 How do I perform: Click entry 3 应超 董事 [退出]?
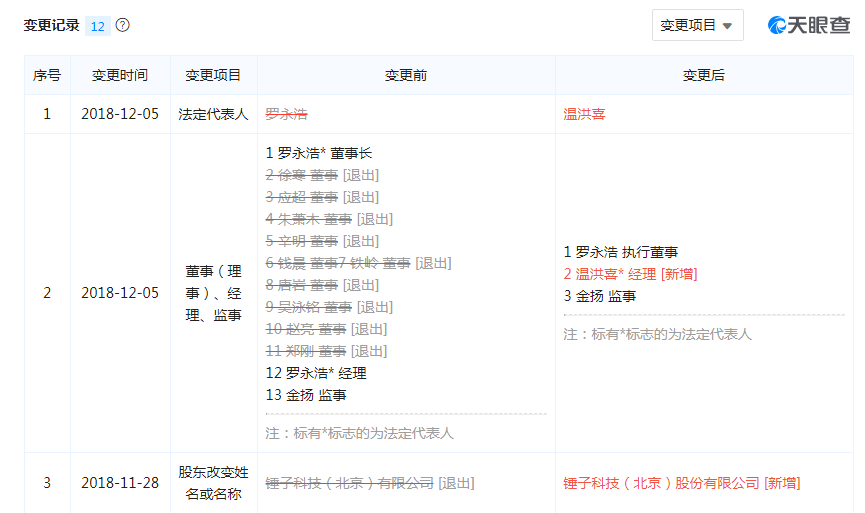322,197
